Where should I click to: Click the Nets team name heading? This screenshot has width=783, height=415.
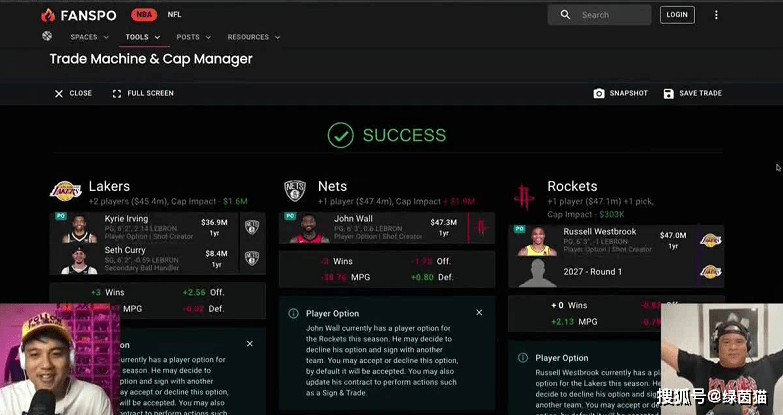(x=333, y=186)
